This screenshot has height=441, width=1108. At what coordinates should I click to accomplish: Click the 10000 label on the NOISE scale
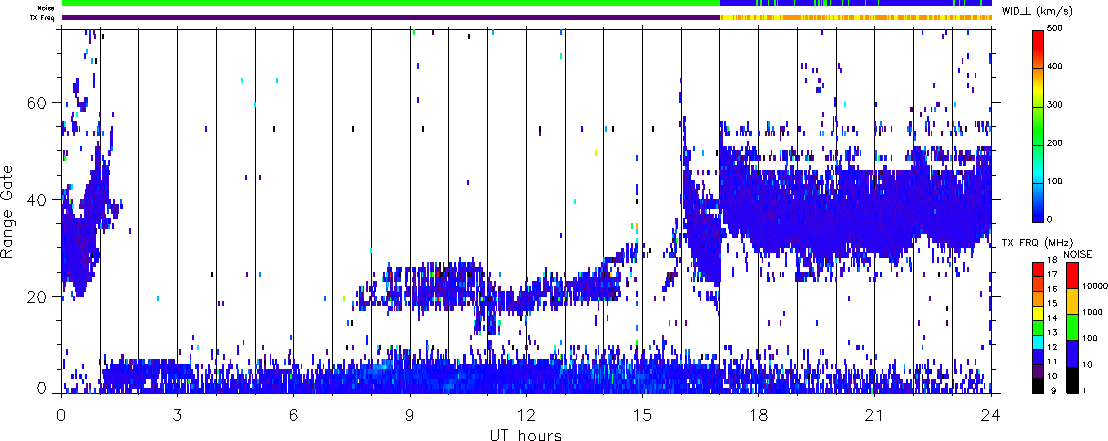(1095, 286)
